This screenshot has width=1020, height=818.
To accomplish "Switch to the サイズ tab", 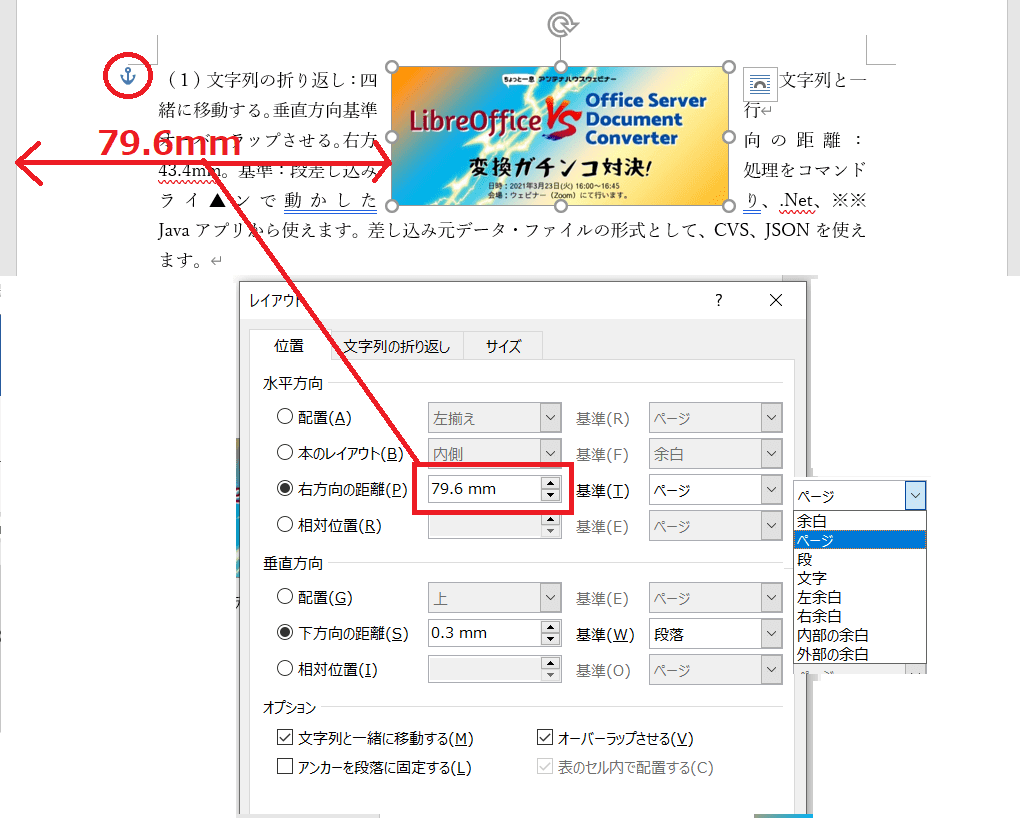I will [503, 347].
